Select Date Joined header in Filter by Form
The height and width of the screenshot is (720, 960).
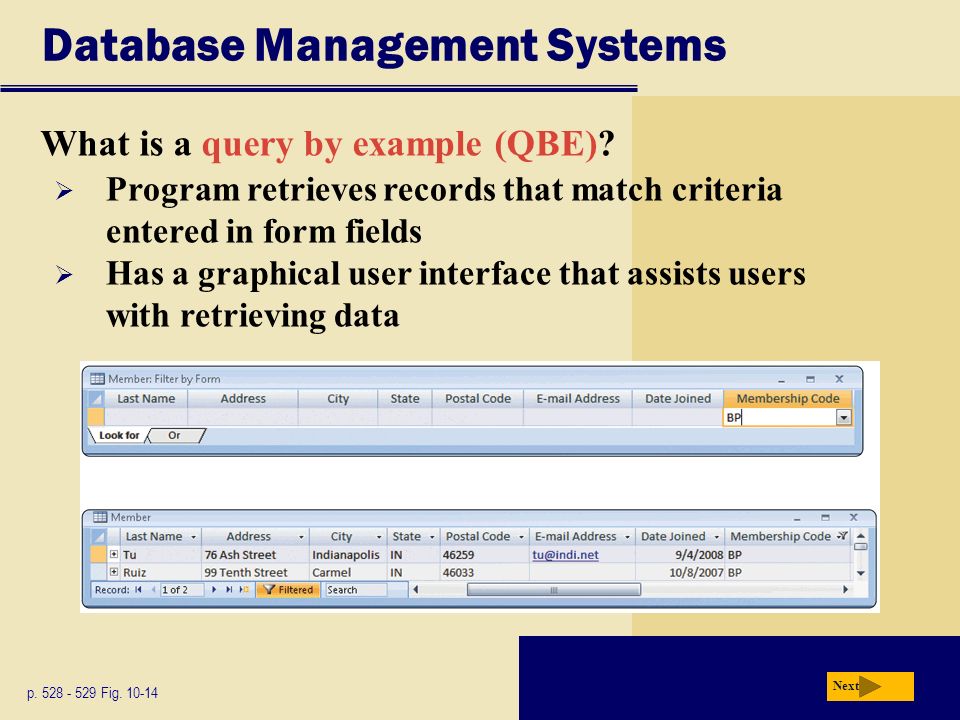coord(678,399)
